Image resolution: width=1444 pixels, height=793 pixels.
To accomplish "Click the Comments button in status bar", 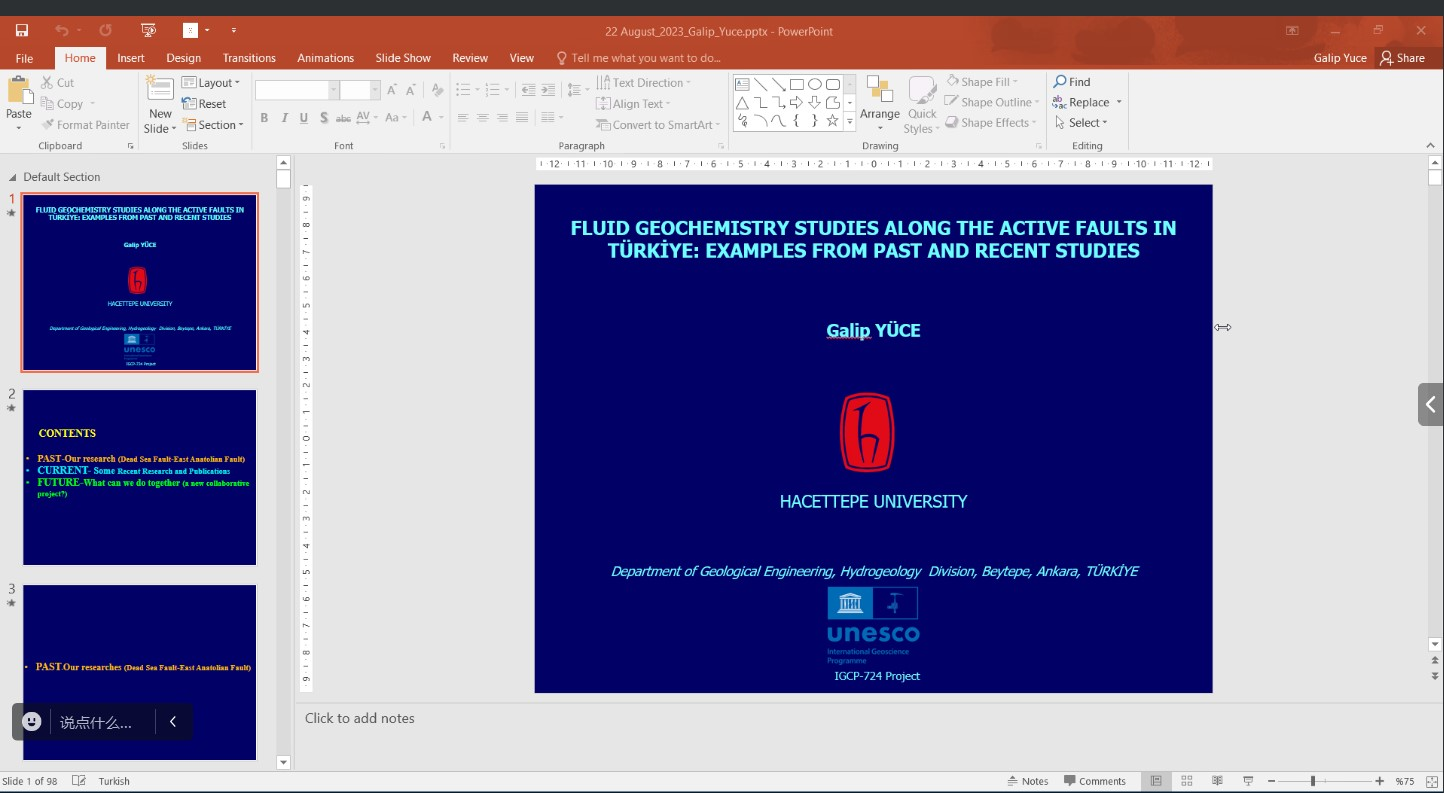I will (x=1095, y=781).
